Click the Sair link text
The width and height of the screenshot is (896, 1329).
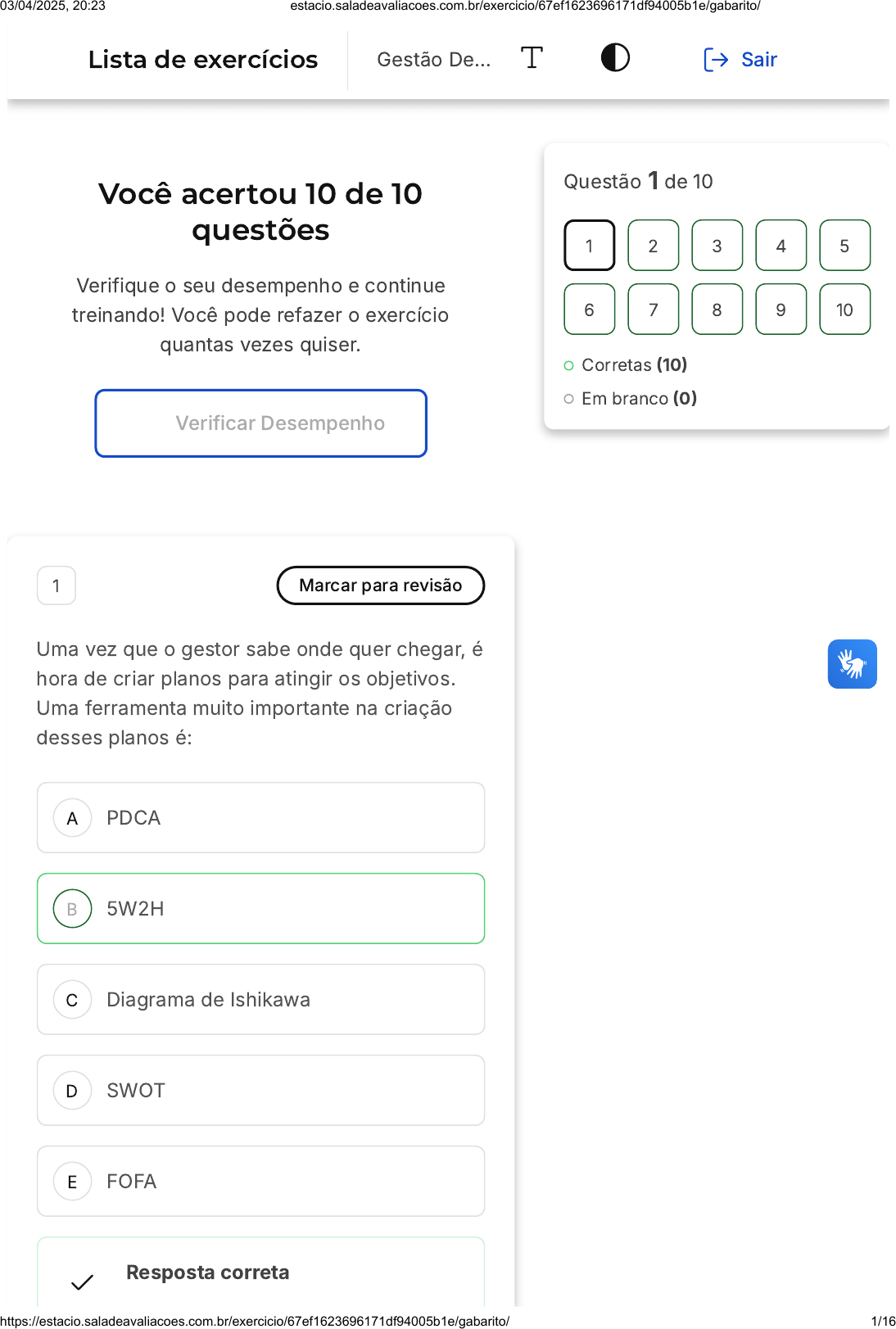(759, 60)
